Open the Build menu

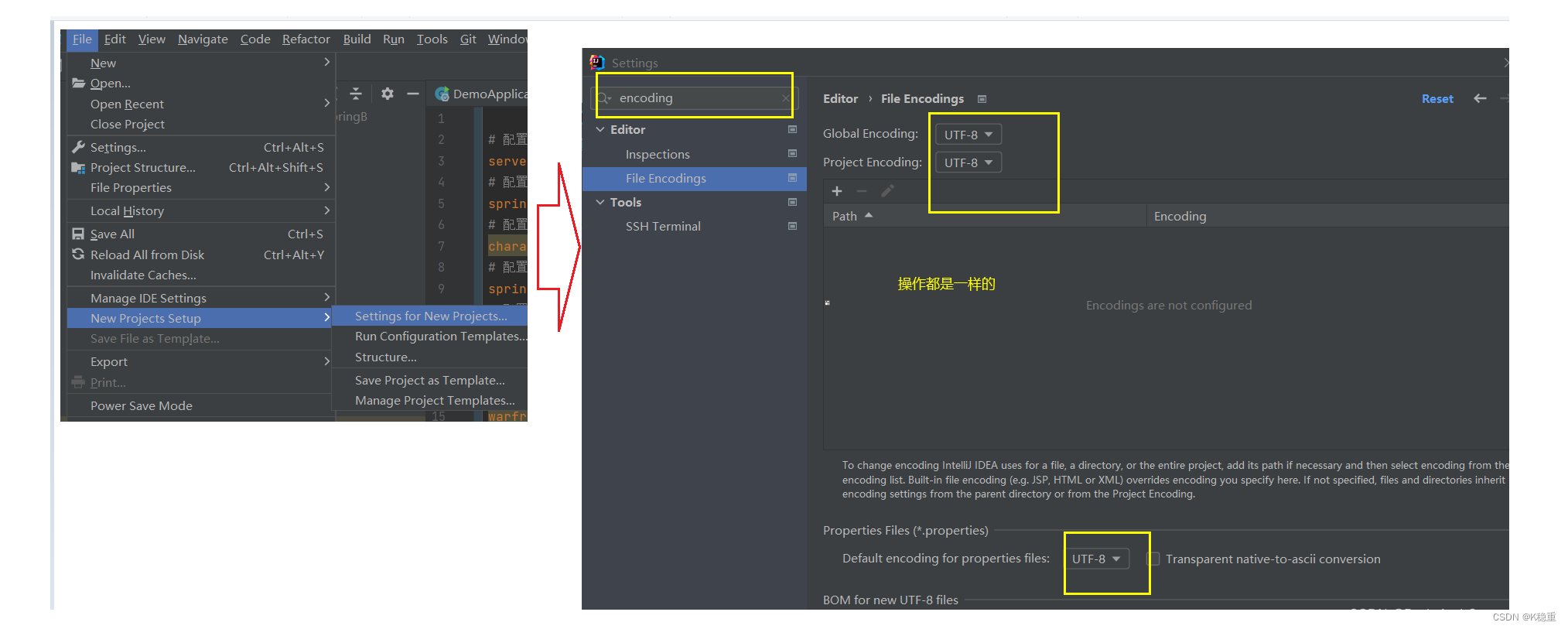coord(357,39)
